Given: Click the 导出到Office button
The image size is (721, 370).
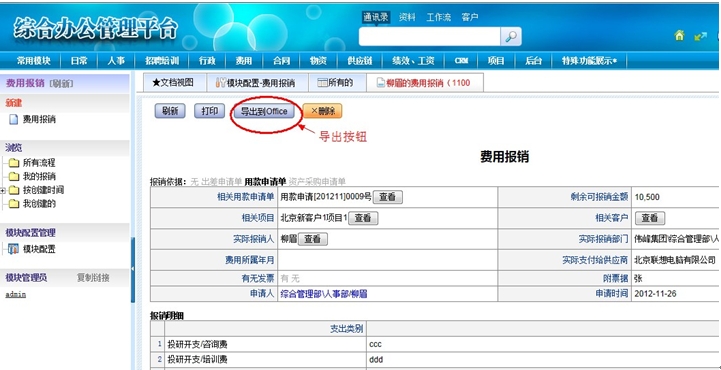Looking at the screenshot, I should [x=264, y=112].
